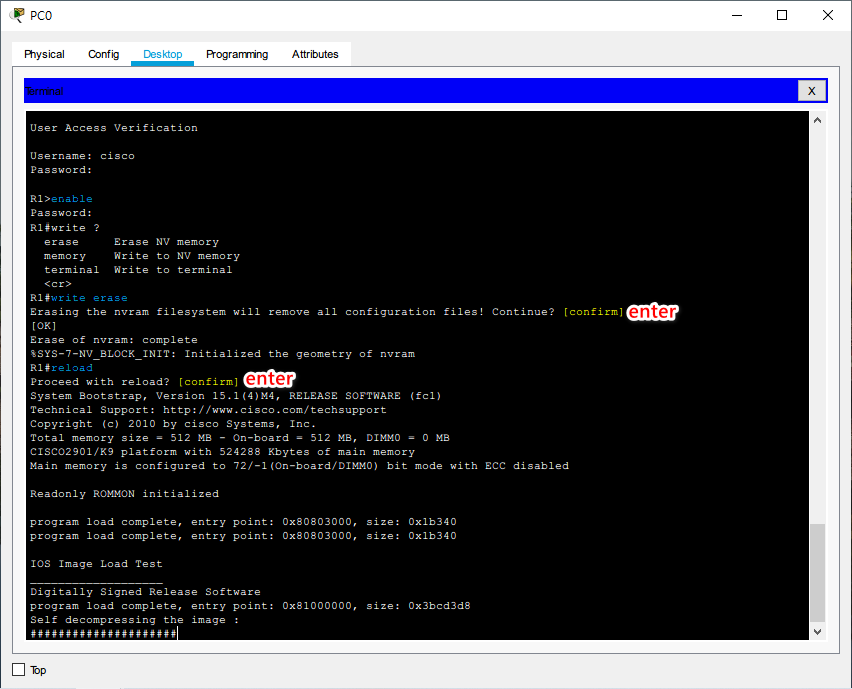852x689 pixels.
Task: Close the Terminal panel with X button
Action: pos(811,91)
